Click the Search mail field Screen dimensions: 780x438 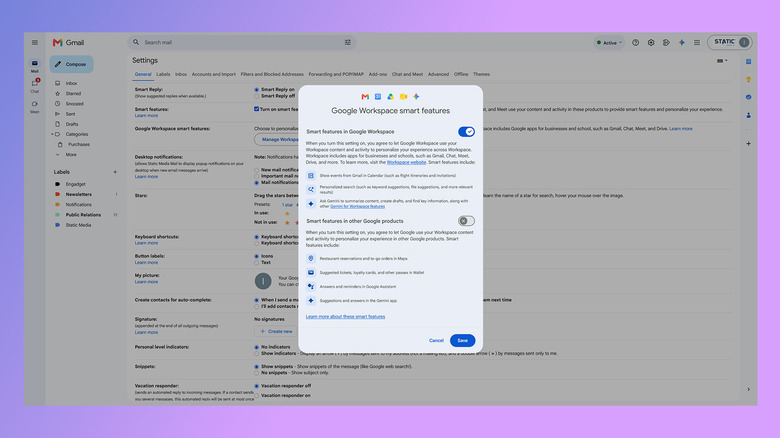[241, 42]
